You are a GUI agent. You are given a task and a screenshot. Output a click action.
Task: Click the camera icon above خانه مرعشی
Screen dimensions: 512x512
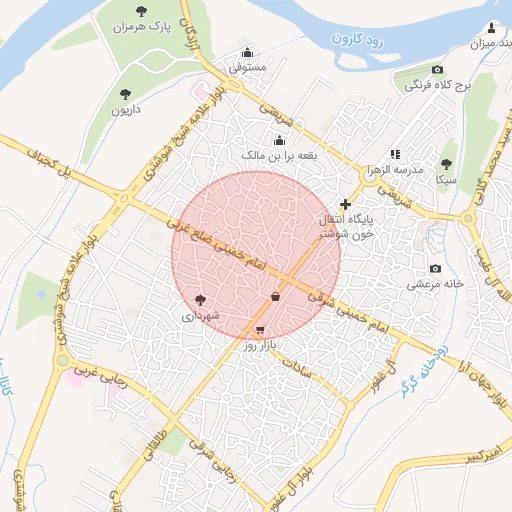coord(435,269)
